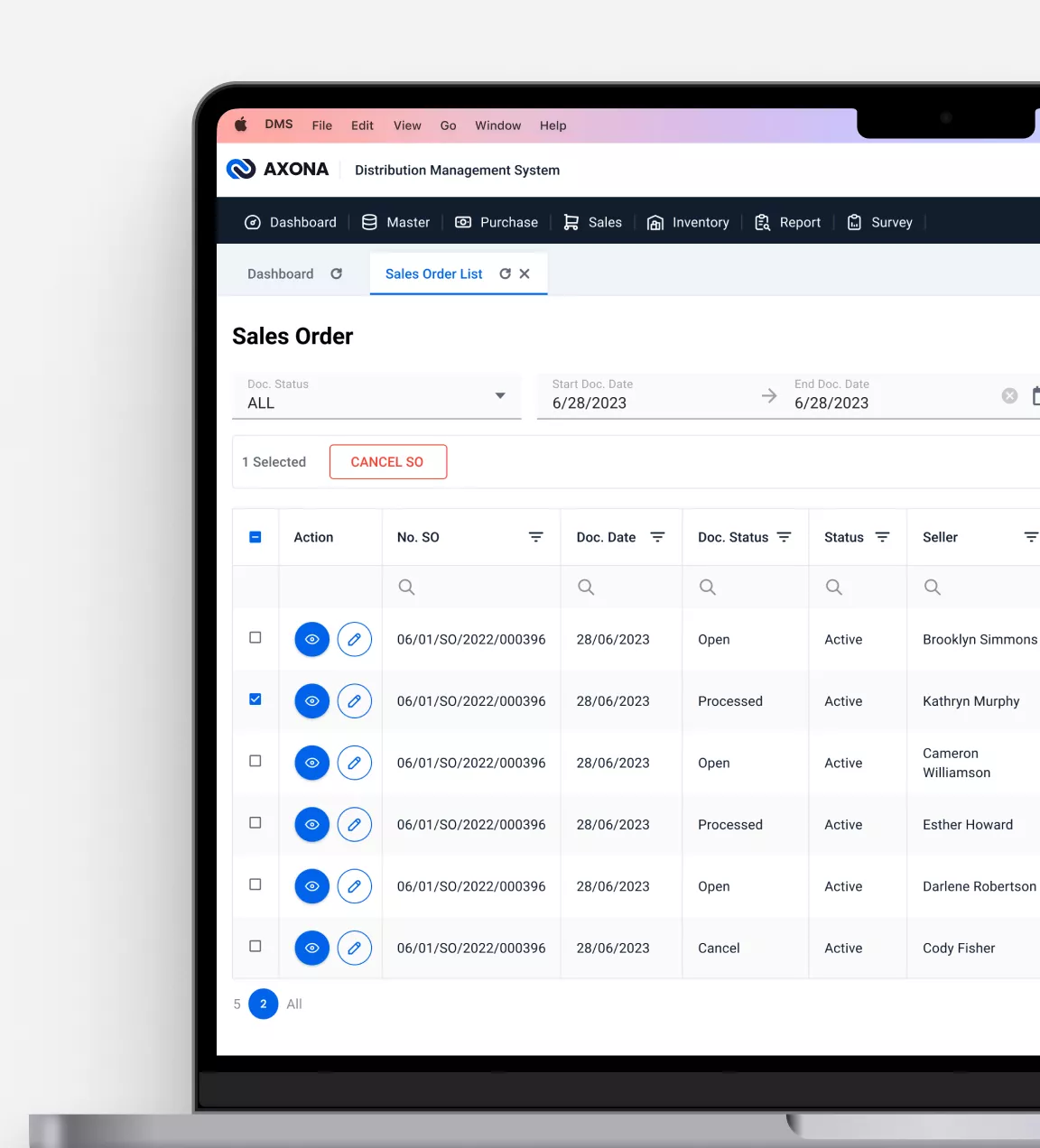Image resolution: width=1040 pixels, height=1148 pixels.
Task: Click the edit pencil icon for Kathryn Murphy order
Action: (354, 701)
